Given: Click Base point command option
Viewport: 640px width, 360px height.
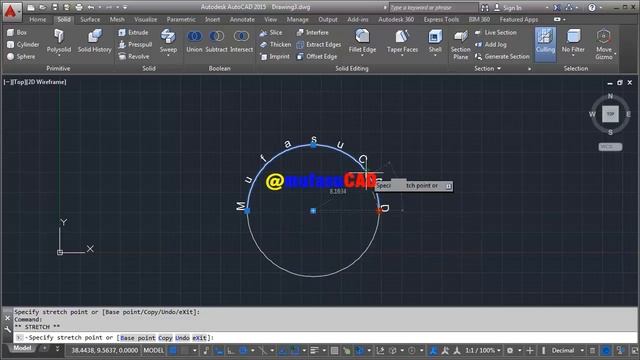Looking at the screenshot, I should coord(138,338).
